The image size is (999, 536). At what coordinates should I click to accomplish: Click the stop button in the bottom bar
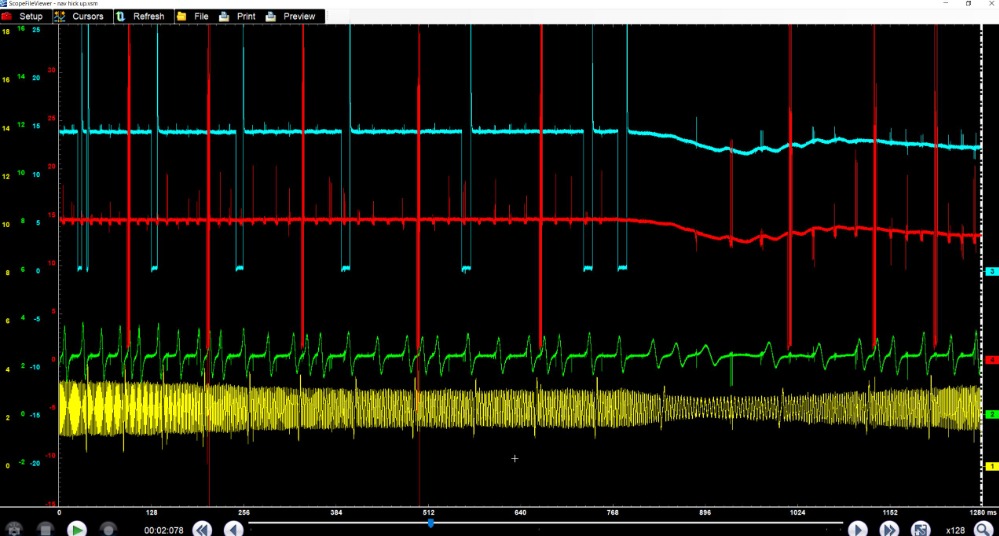coord(45,529)
